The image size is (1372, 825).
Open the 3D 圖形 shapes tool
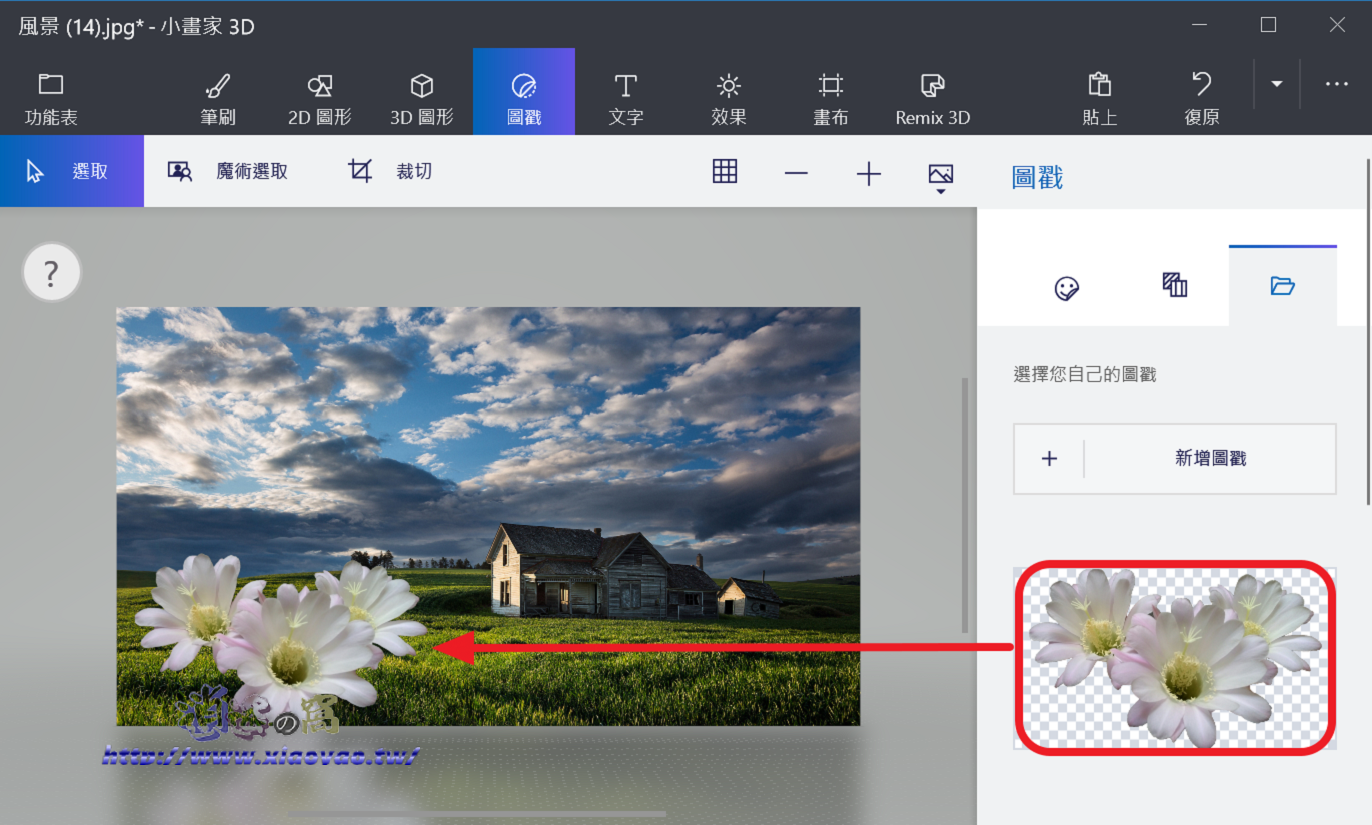tap(422, 98)
